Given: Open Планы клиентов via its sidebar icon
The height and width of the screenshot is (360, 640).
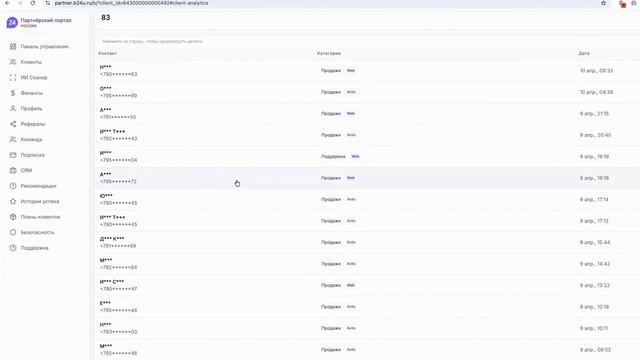Looking at the screenshot, I should point(13,217).
